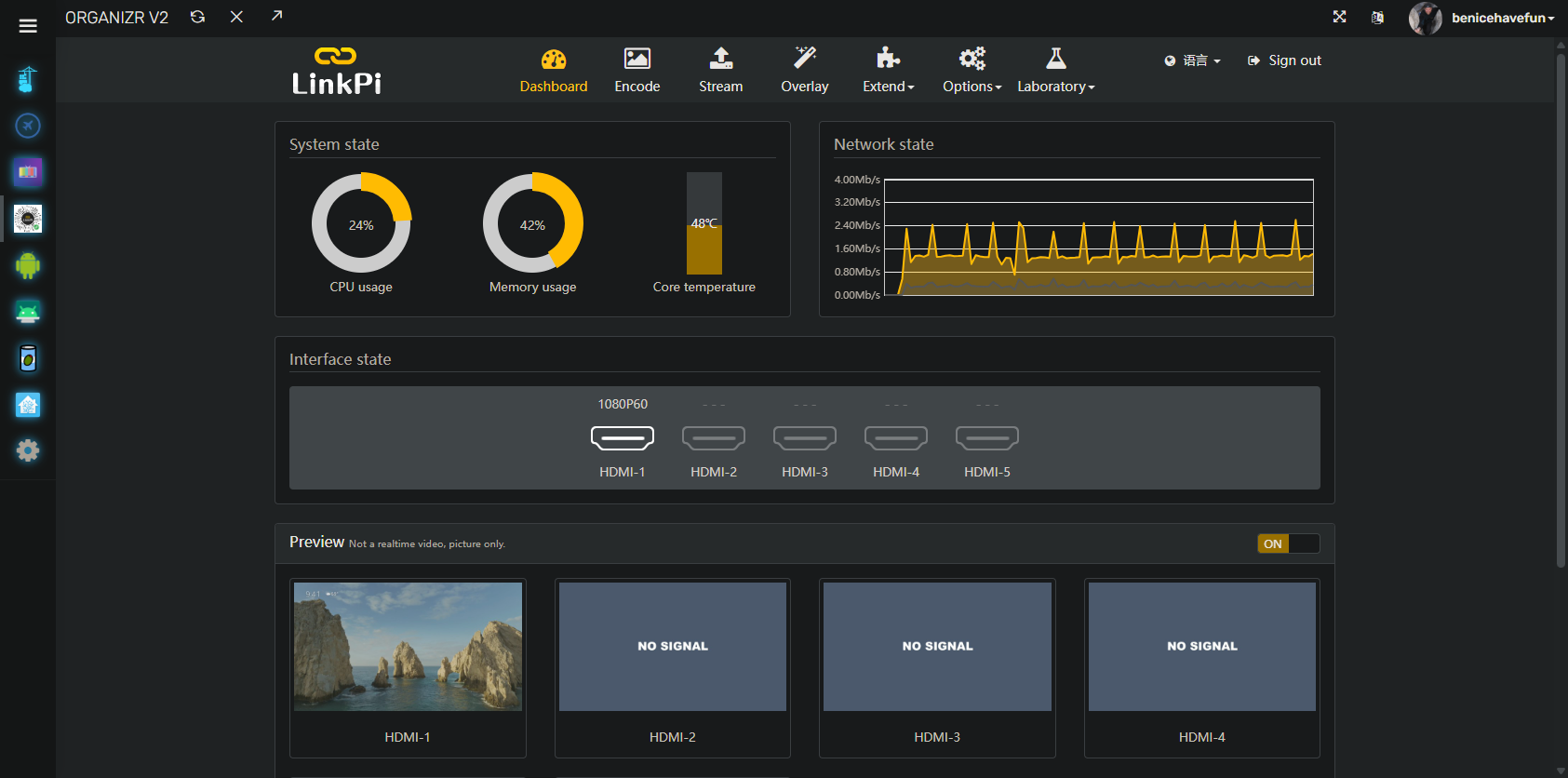Click the HDMI-1 preview thumbnail

click(408, 647)
